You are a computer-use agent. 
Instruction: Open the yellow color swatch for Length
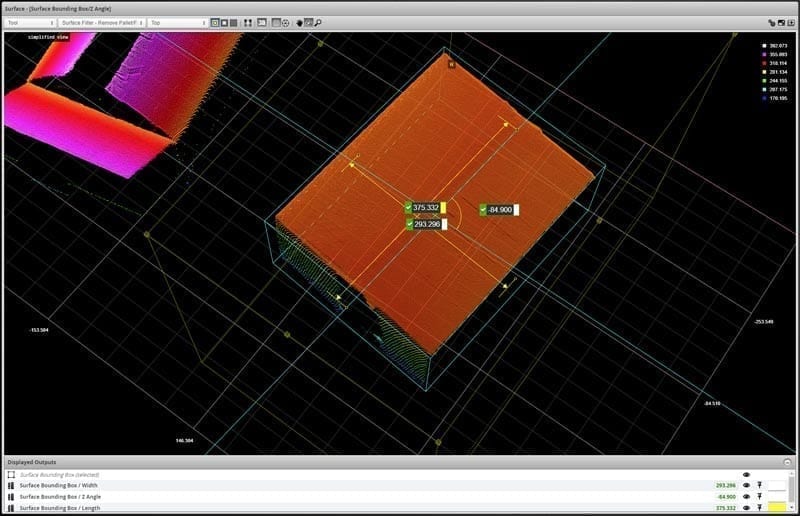(x=777, y=508)
